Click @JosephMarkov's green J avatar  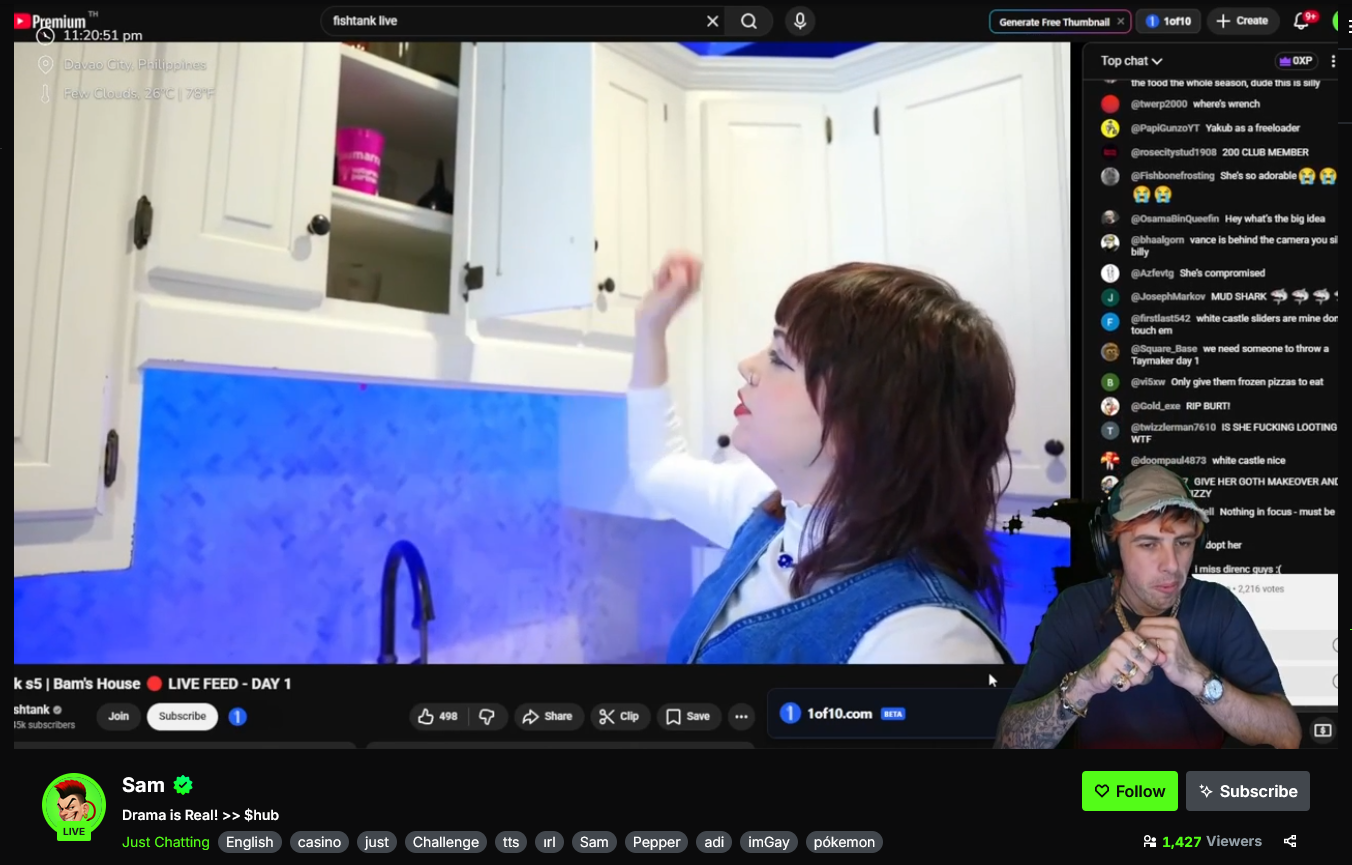(1110, 297)
